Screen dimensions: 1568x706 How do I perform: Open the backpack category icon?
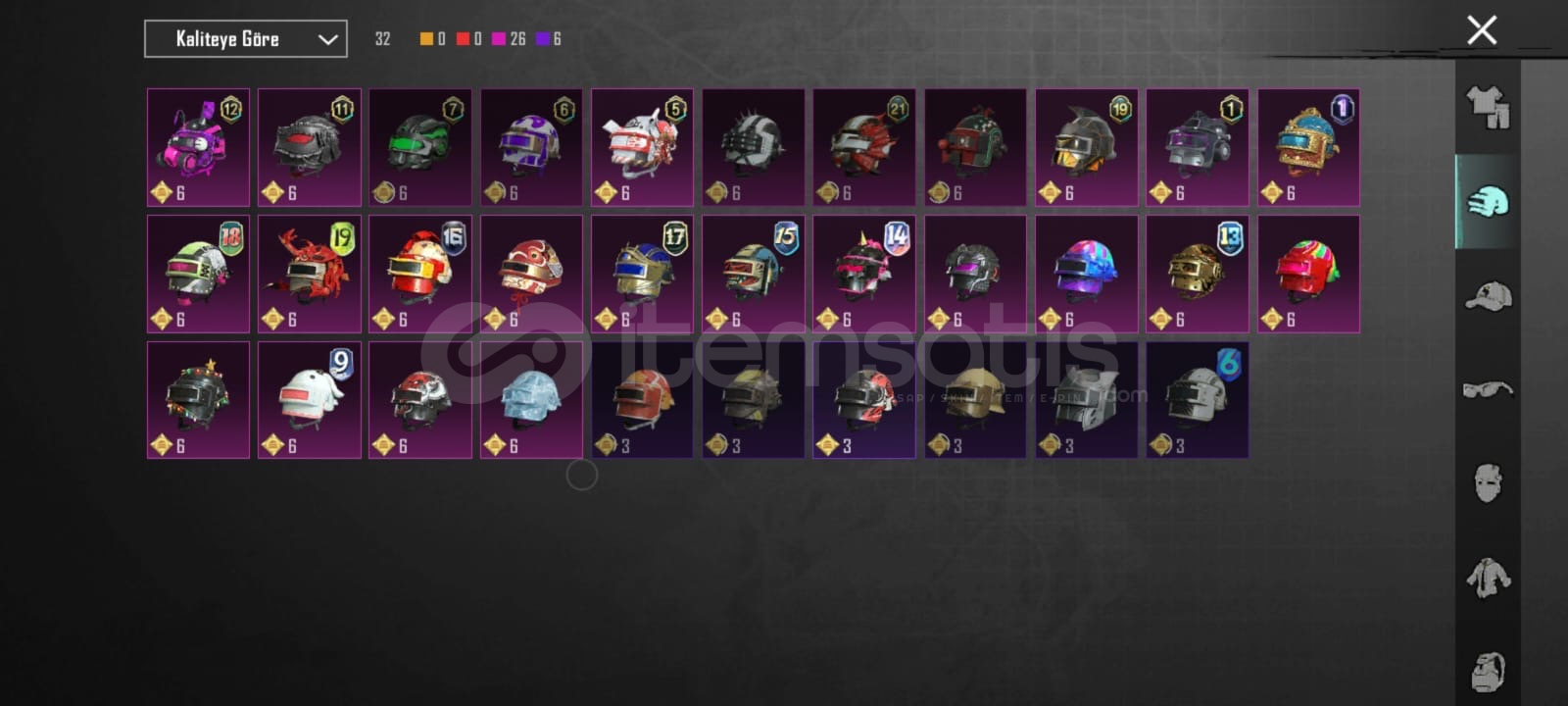[1488, 671]
